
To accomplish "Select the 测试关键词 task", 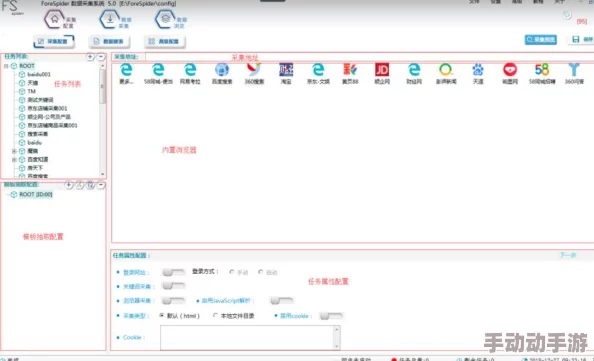I will tap(40, 100).
